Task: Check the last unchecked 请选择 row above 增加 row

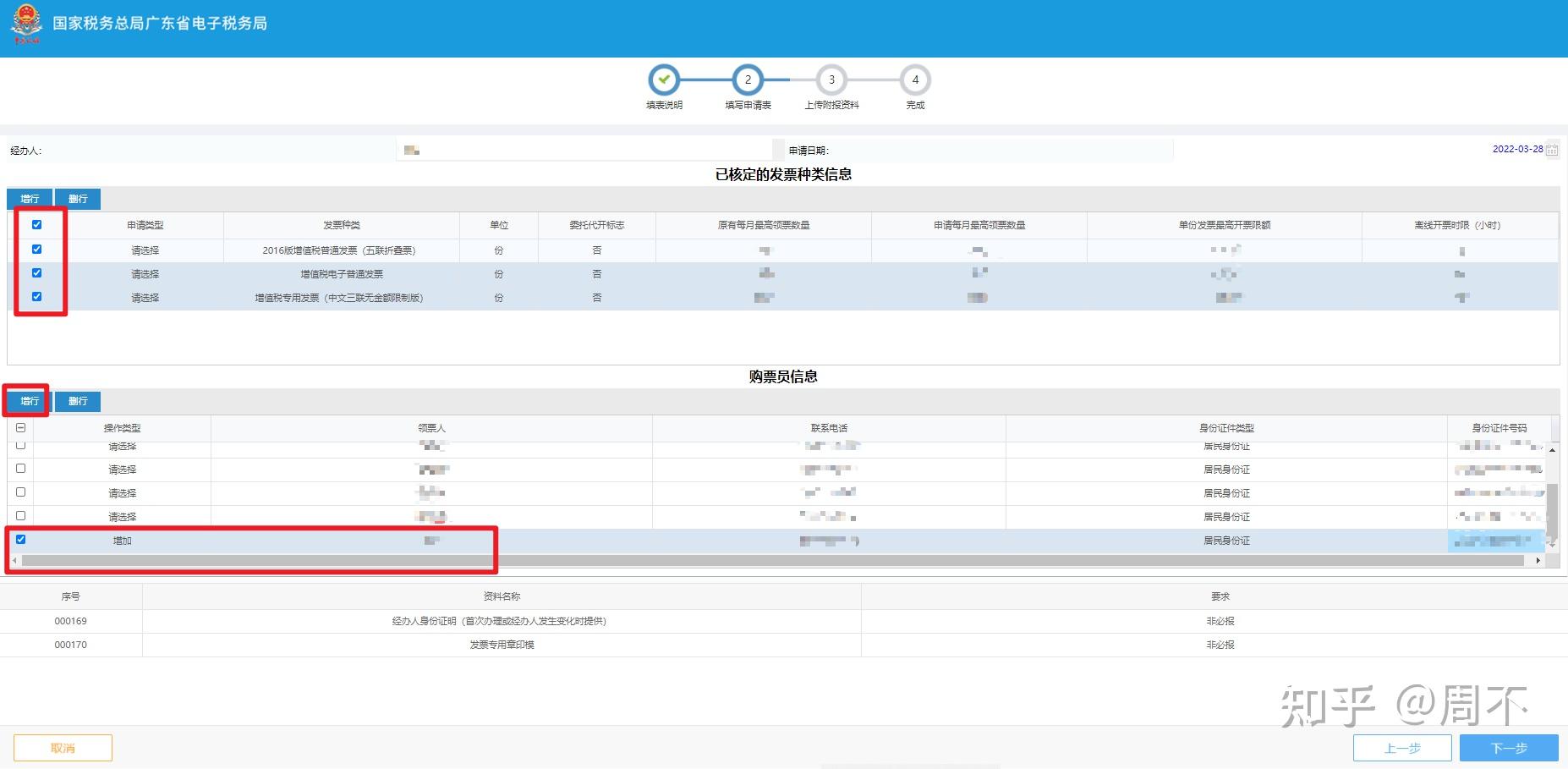Action: tap(20, 515)
